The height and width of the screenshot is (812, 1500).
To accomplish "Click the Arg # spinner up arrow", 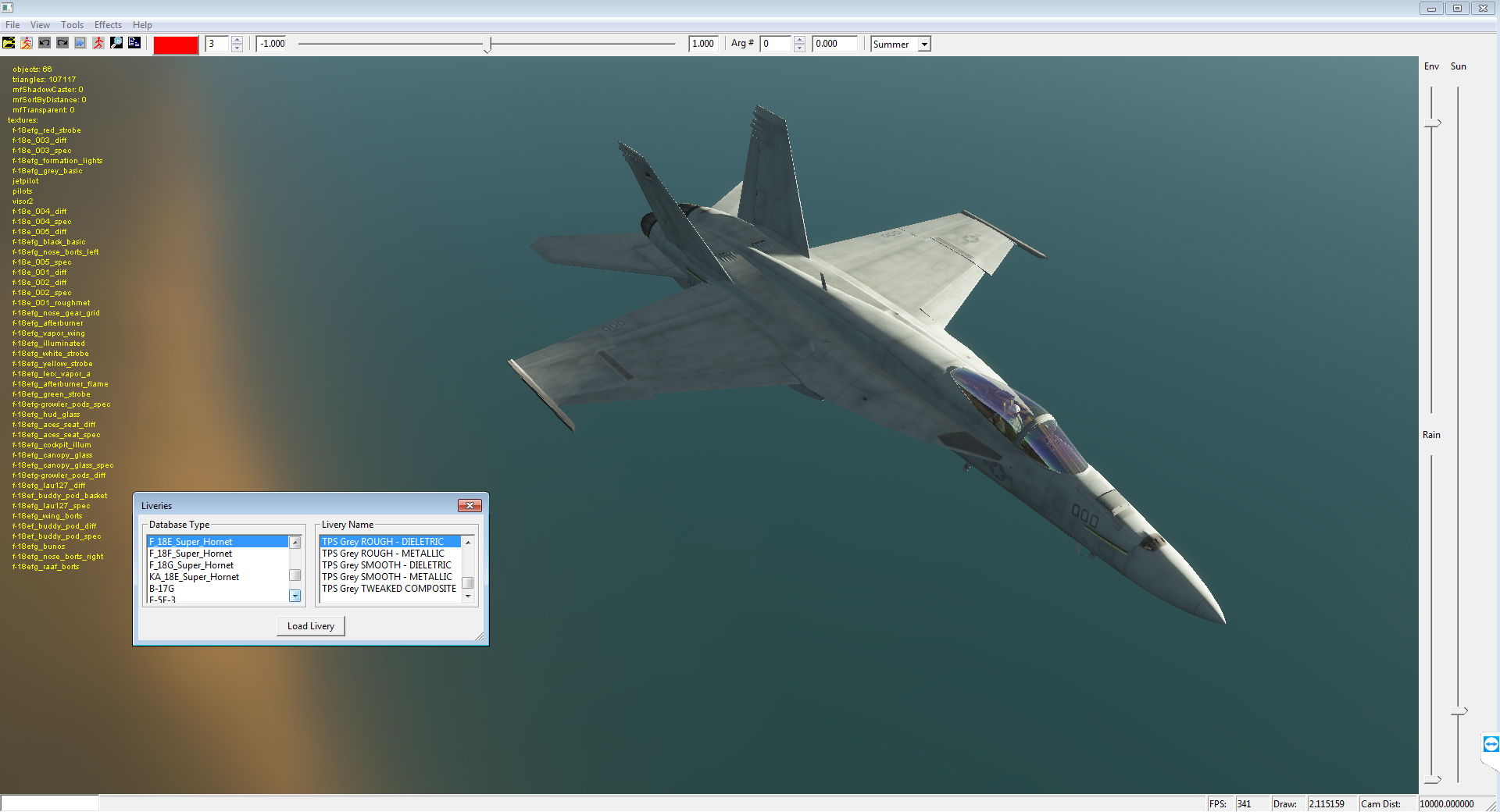I will pyautogui.click(x=799, y=40).
